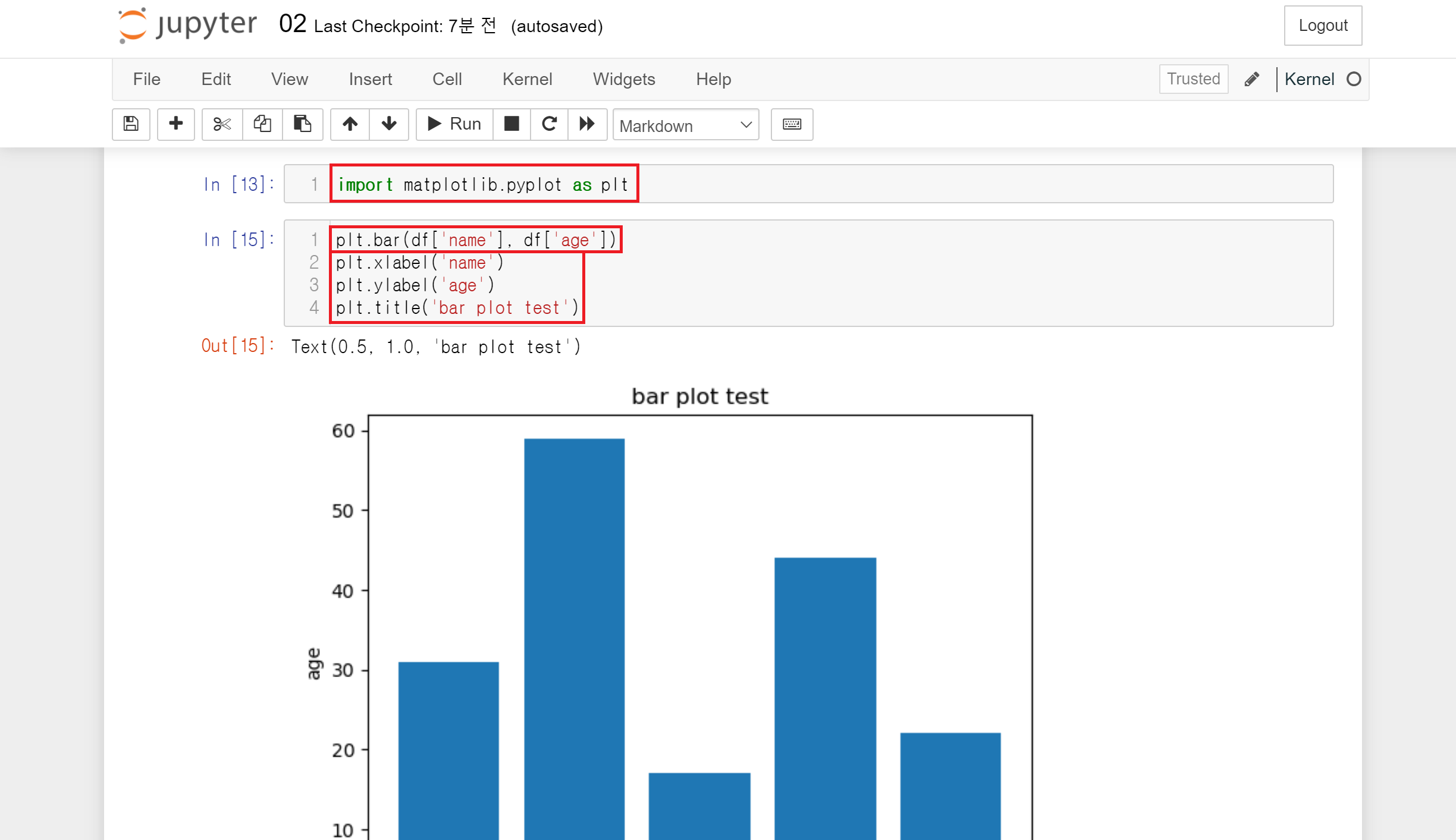1456x840 pixels.
Task: Cut selected cells with the scissors icon
Action: point(222,124)
